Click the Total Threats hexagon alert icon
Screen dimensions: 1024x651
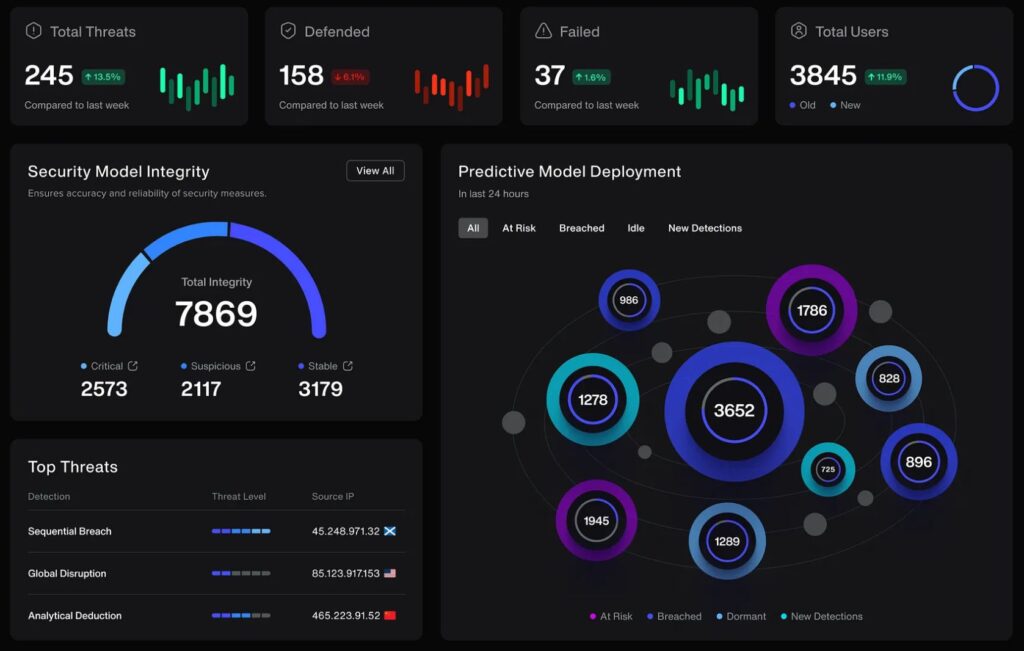(x=33, y=31)
